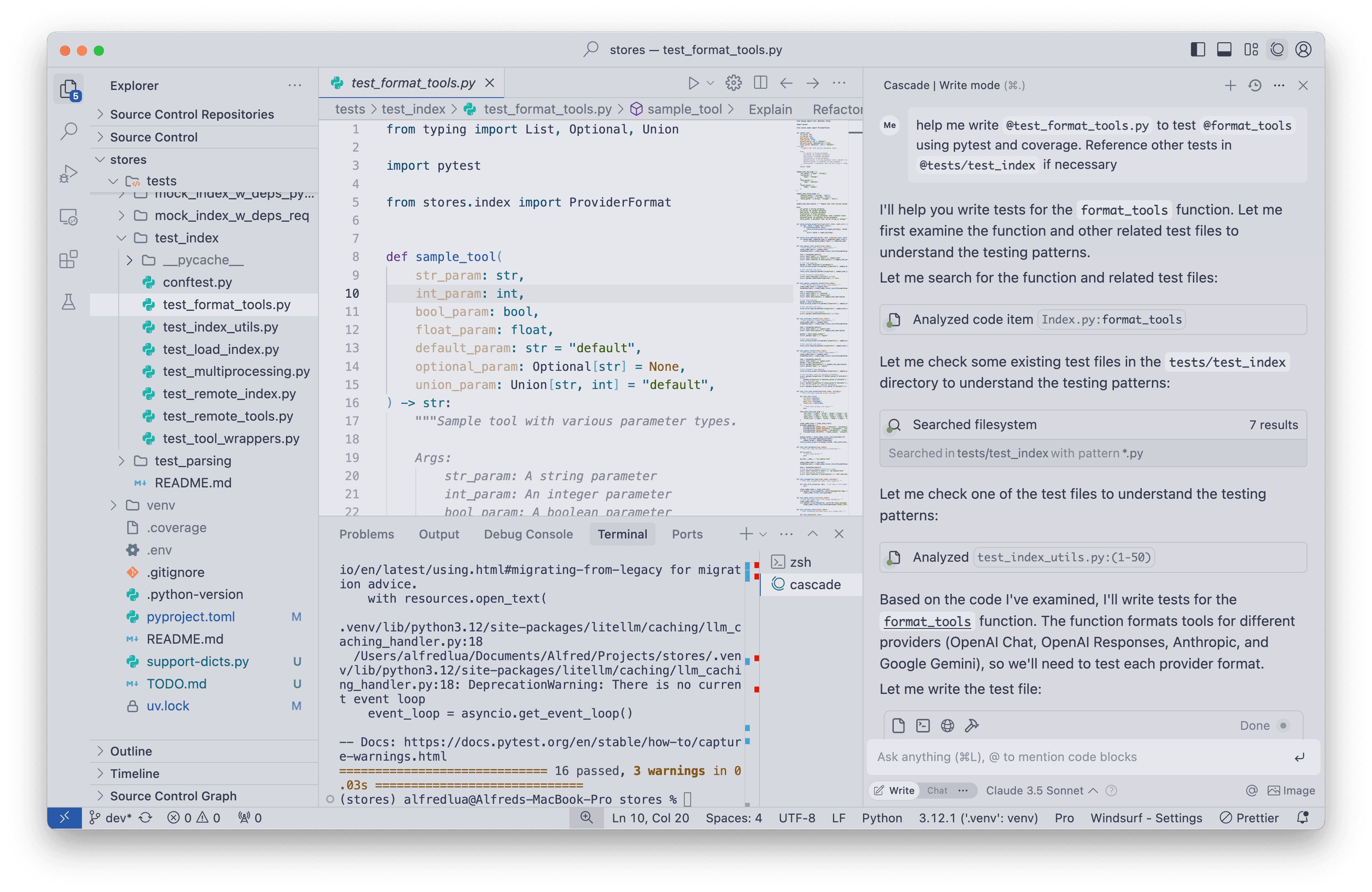Open Windsurf - Settings in status bar
Screen dimensions: 1372x892
[x=1146, y=818]
